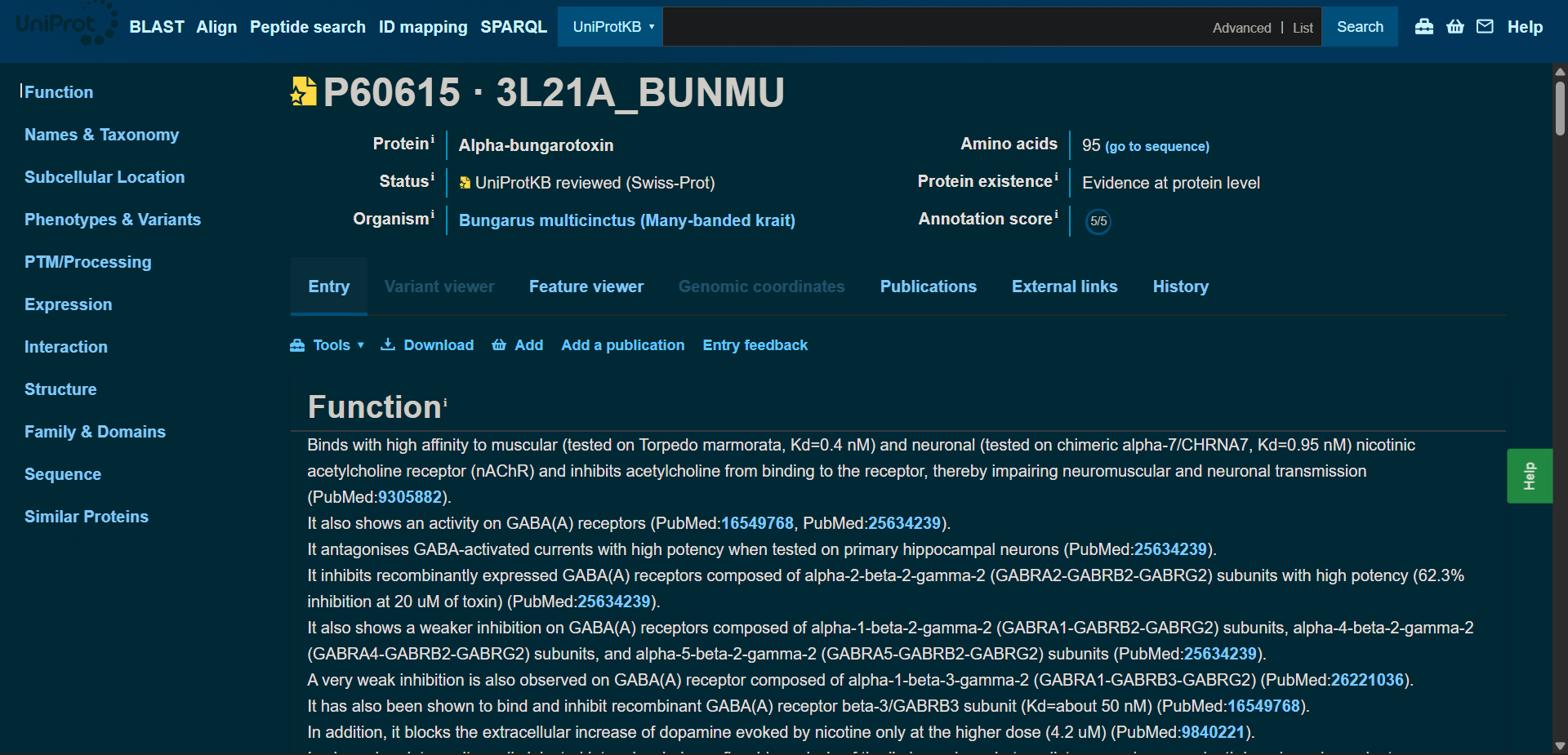The image size is (1568, 755).
Task: Open the Publications tab
Action: pos(928,286)
